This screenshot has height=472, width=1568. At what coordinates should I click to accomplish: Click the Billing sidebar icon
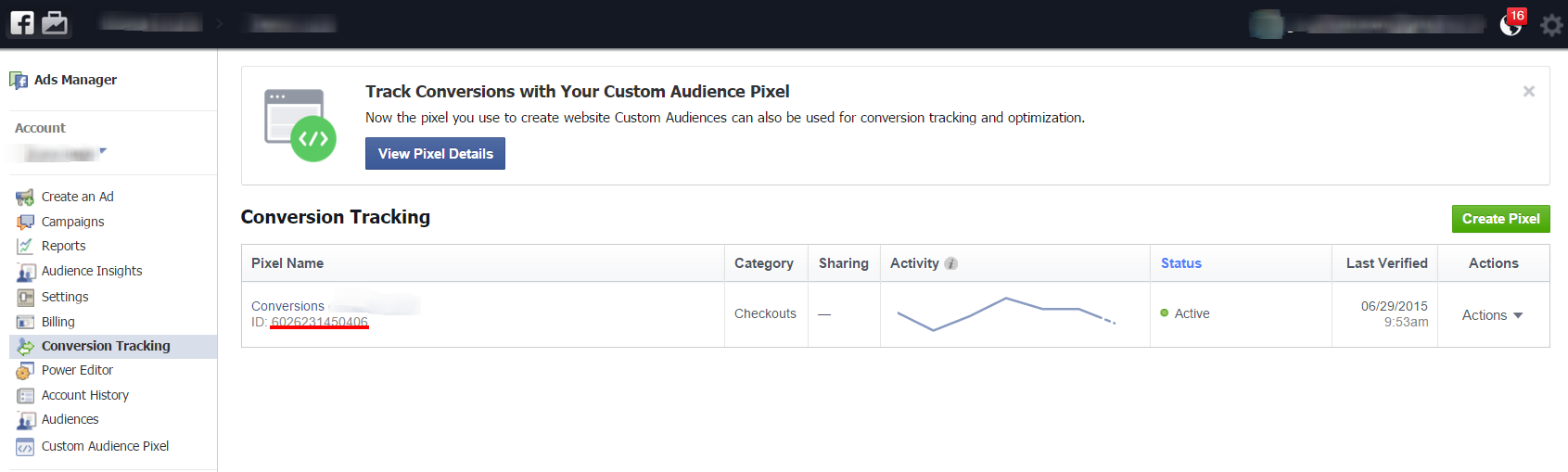(25, 323)
